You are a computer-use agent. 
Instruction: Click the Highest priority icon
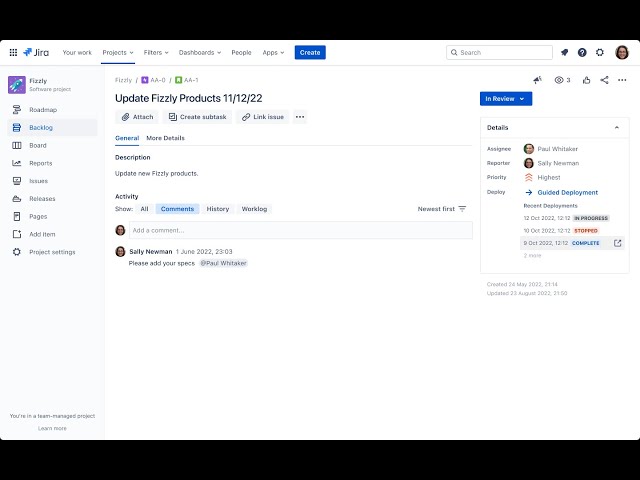click(529, 177)
